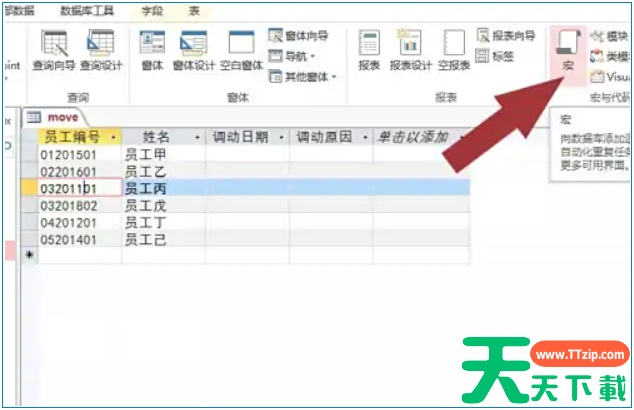Click the name cell 员工戊
This screenshot has height=410, width=634.
164,205
